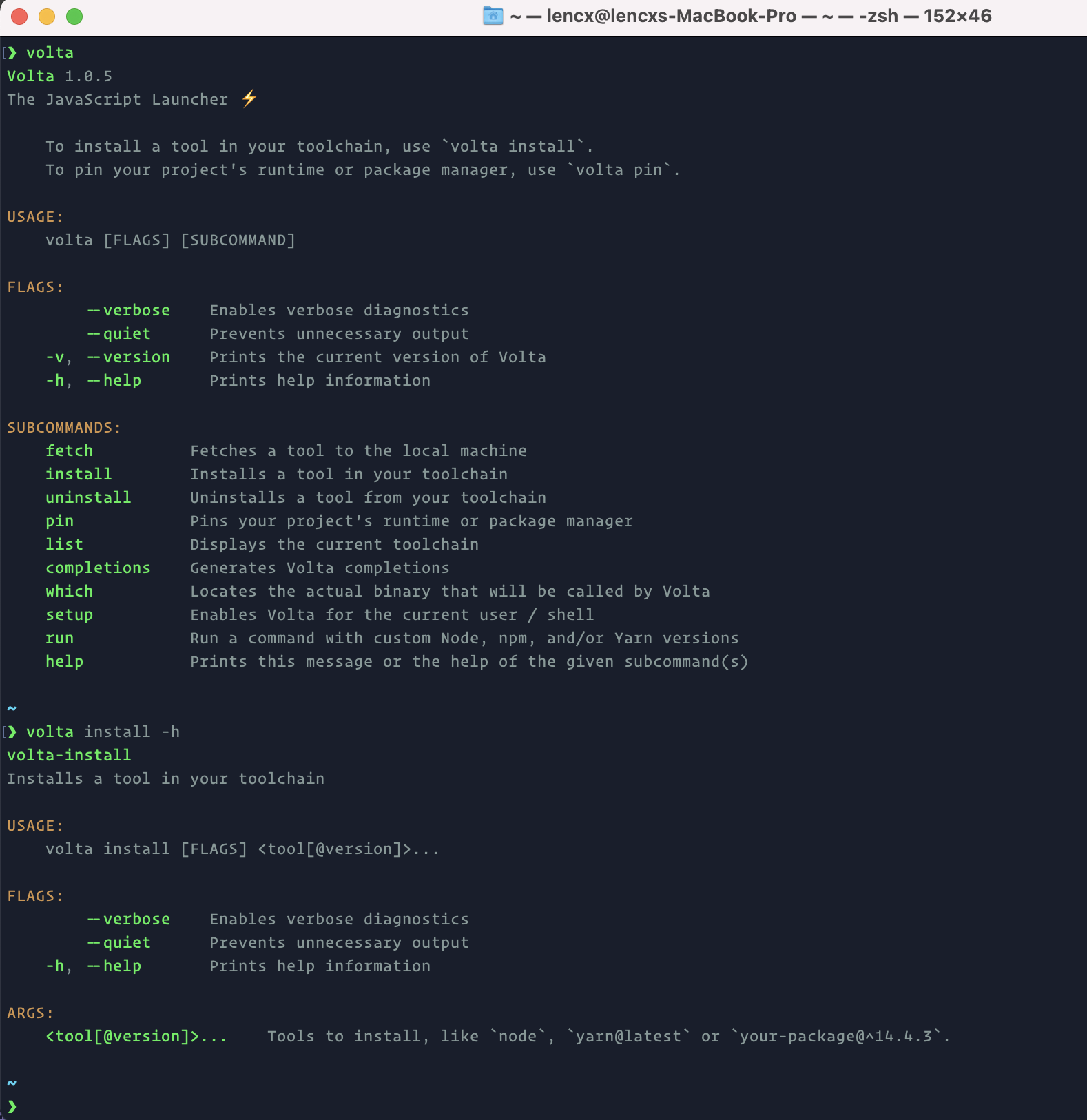Click 'Fetches a tool to the local machine'
Image resolution: width=1087 pixels, height=1120 pixels.
coord(358,450)
